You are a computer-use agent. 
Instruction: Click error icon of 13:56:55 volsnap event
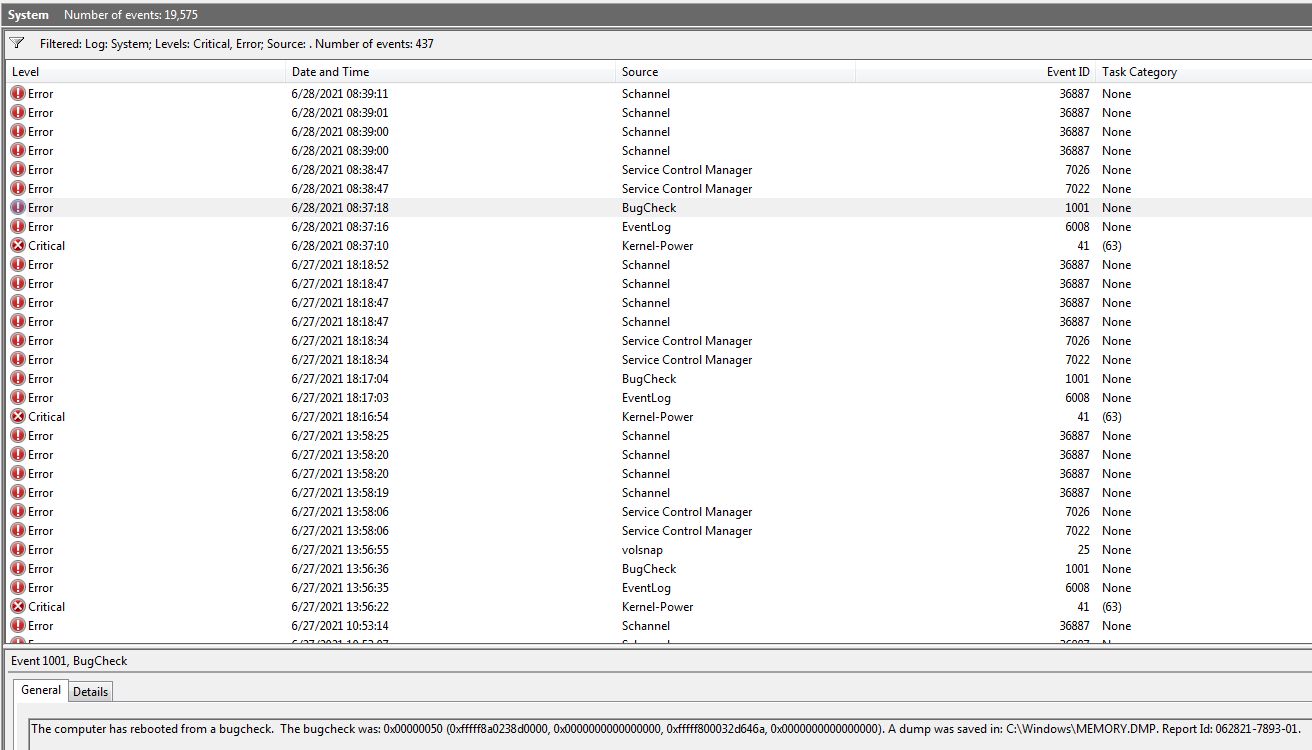click(x=18, y=550)
